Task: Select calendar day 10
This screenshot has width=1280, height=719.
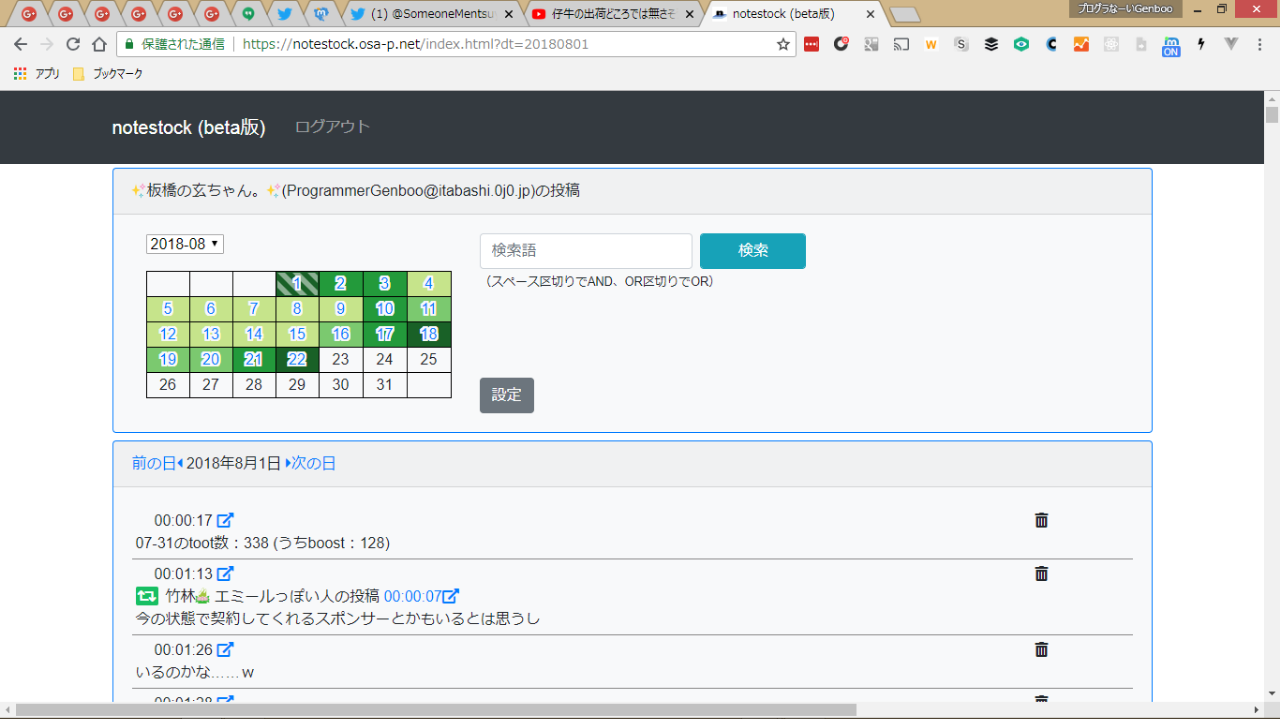Action: 385,309
